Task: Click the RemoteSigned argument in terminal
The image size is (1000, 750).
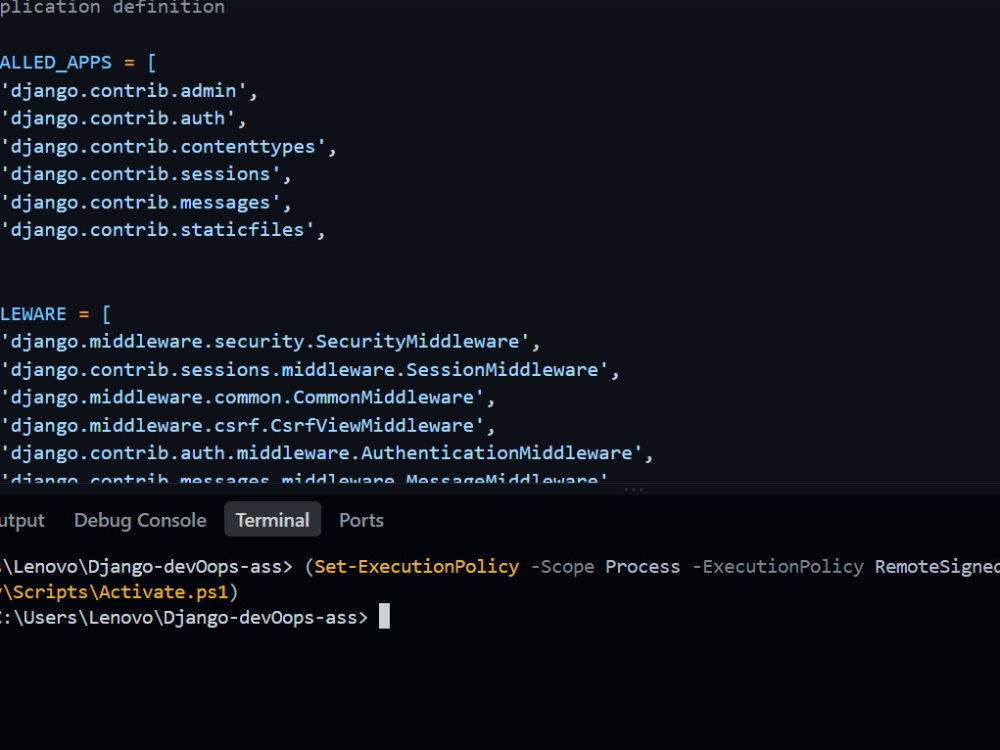Action: (937, 566)
